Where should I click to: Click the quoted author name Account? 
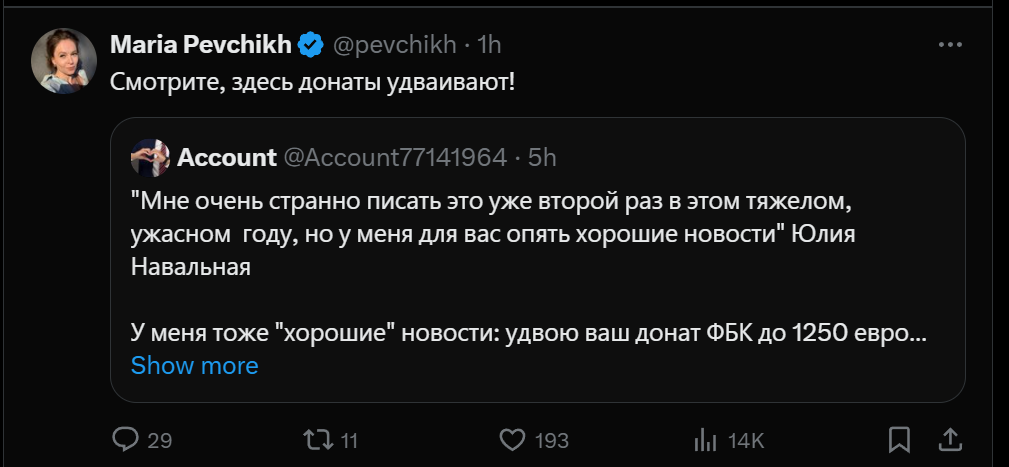point(227,157)
